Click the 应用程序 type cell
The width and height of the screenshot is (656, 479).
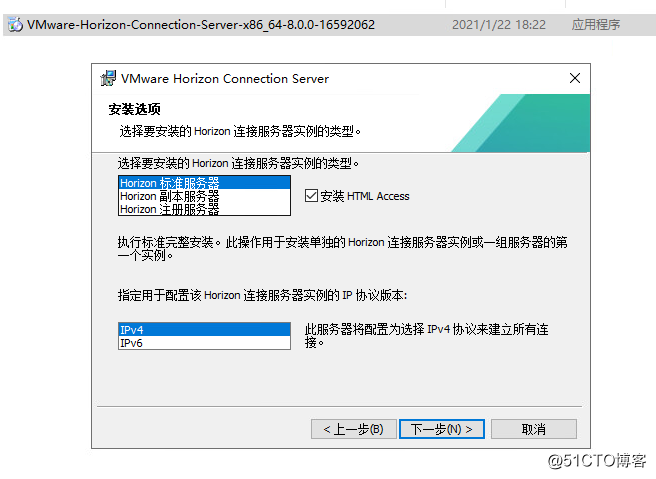[596, 25]
